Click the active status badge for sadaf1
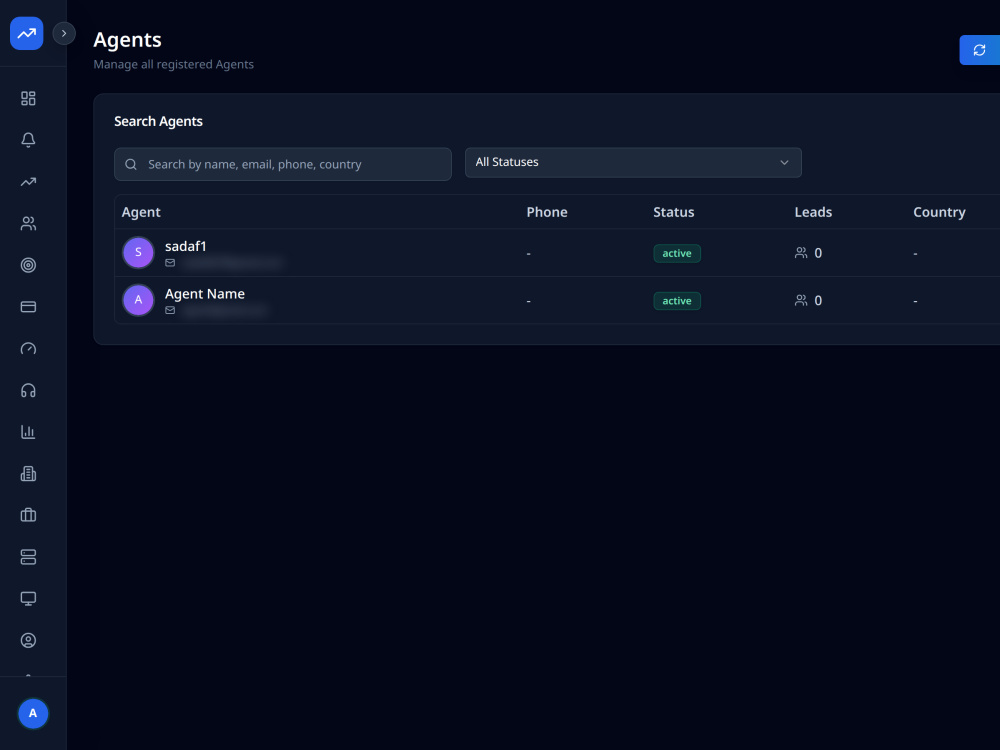The height and width of the screenshot is (750, 1000). pos(677,253)
